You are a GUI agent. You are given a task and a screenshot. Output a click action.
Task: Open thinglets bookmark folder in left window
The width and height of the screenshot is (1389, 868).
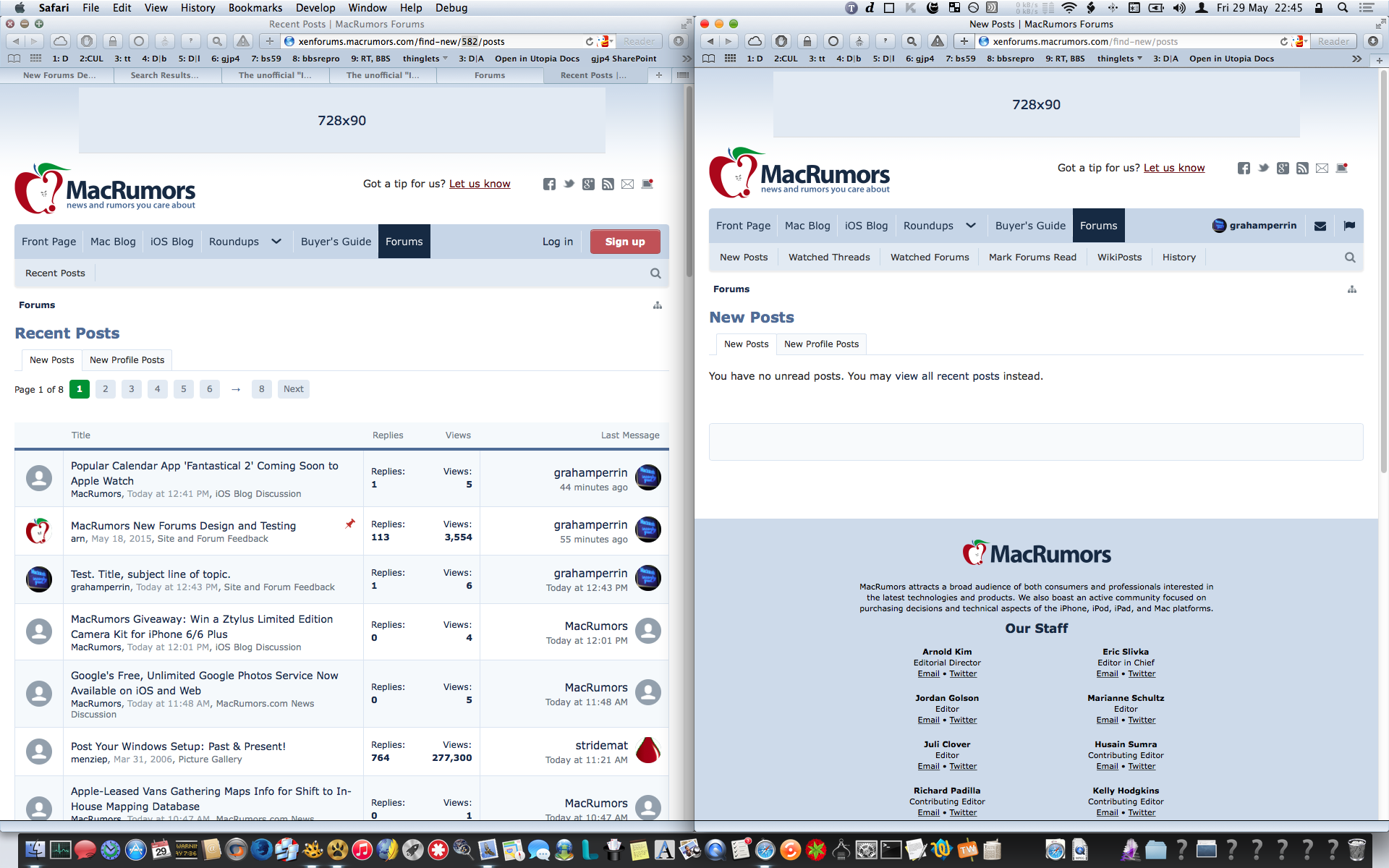tap(425, 59)
